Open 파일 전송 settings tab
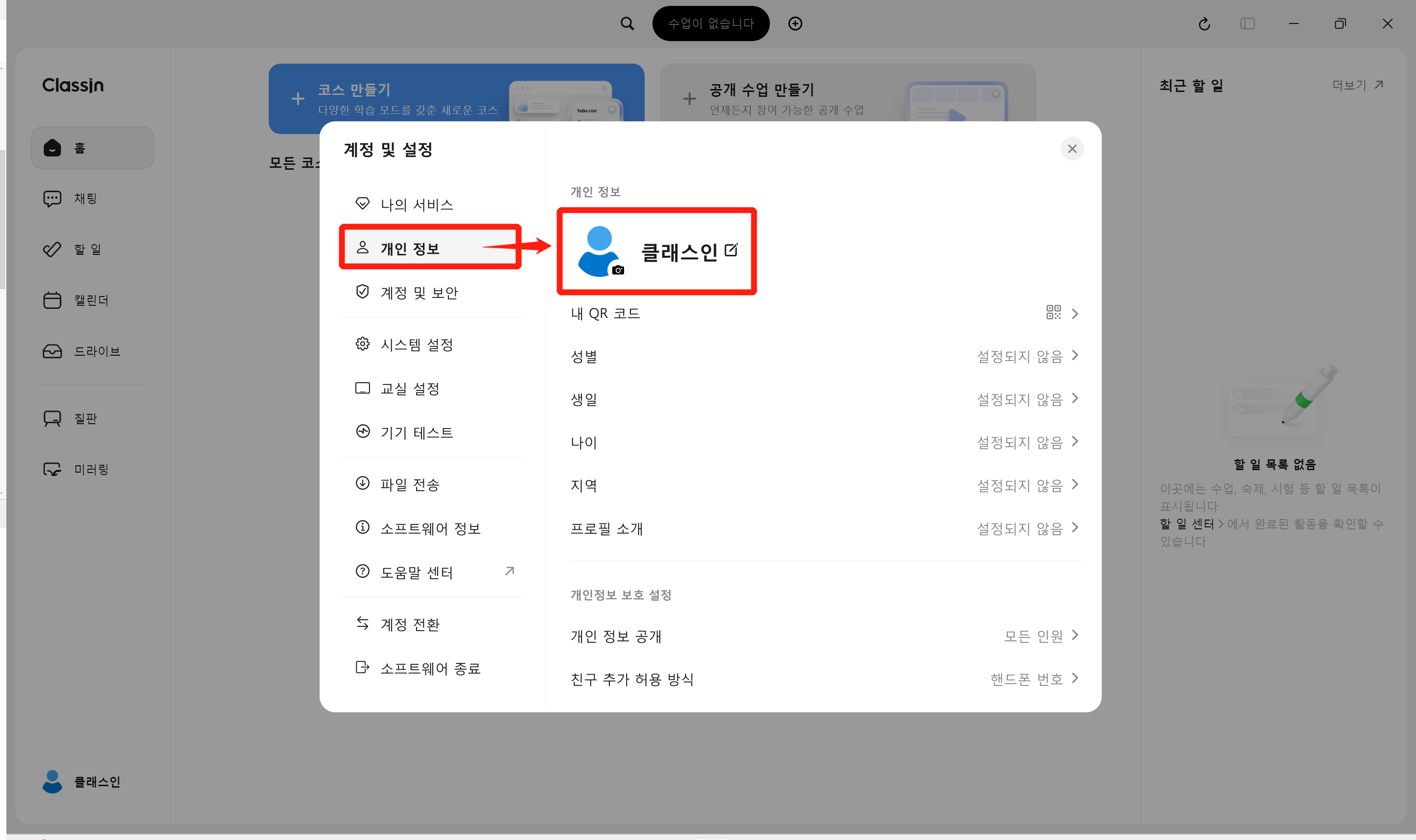The width and height of the screenshot is (1416, 840). tap(433, 484)
